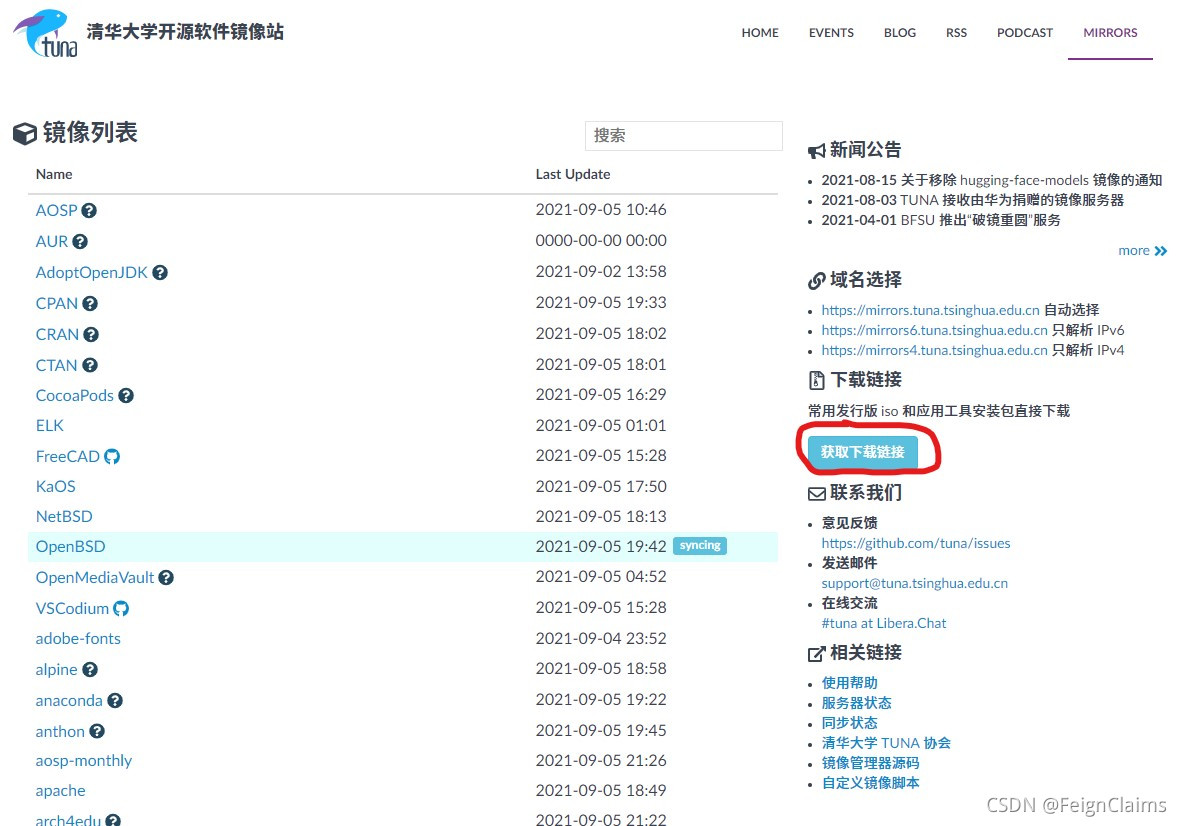Open the AUR mirror link
This screenshot has height=826, width=1182.
(52, 242)
